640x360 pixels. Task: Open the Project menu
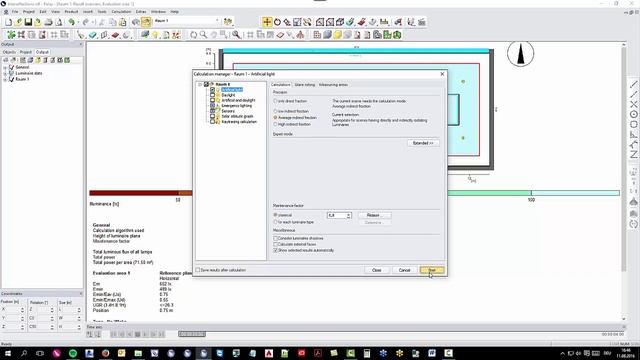pyautogui.click(x=29, y=12)
